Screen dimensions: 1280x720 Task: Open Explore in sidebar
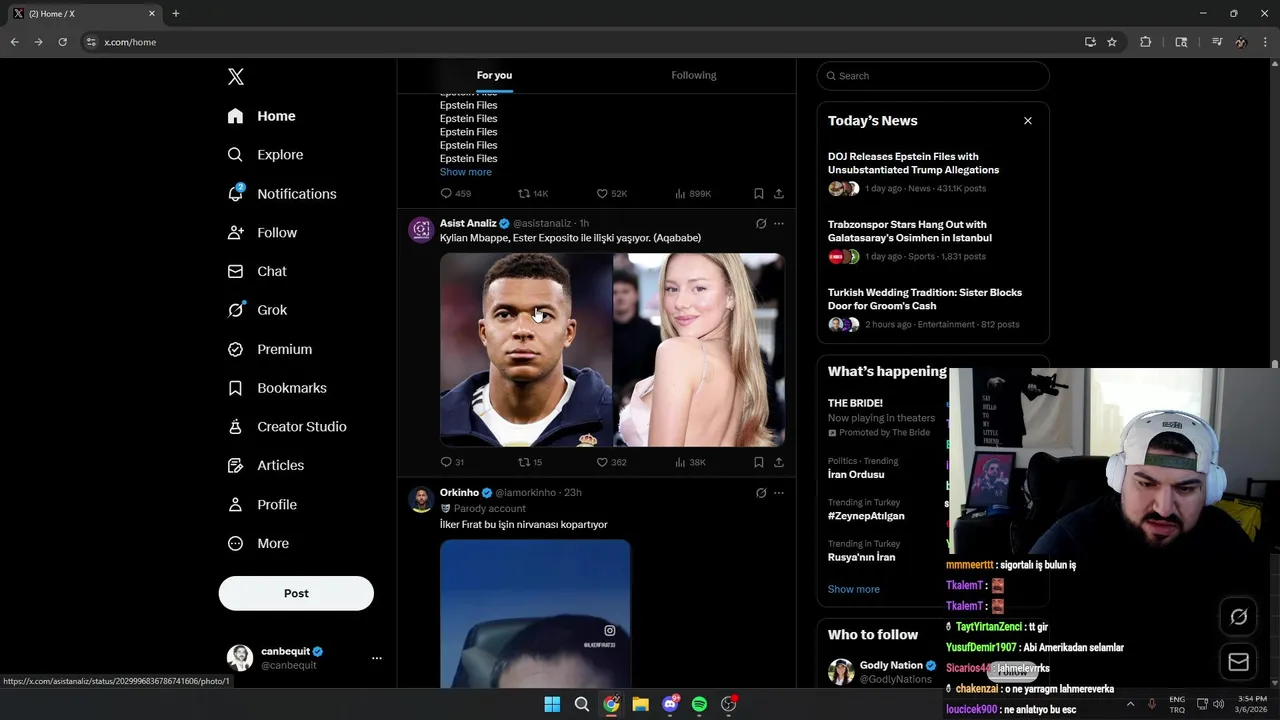click(x=265, y=155)
